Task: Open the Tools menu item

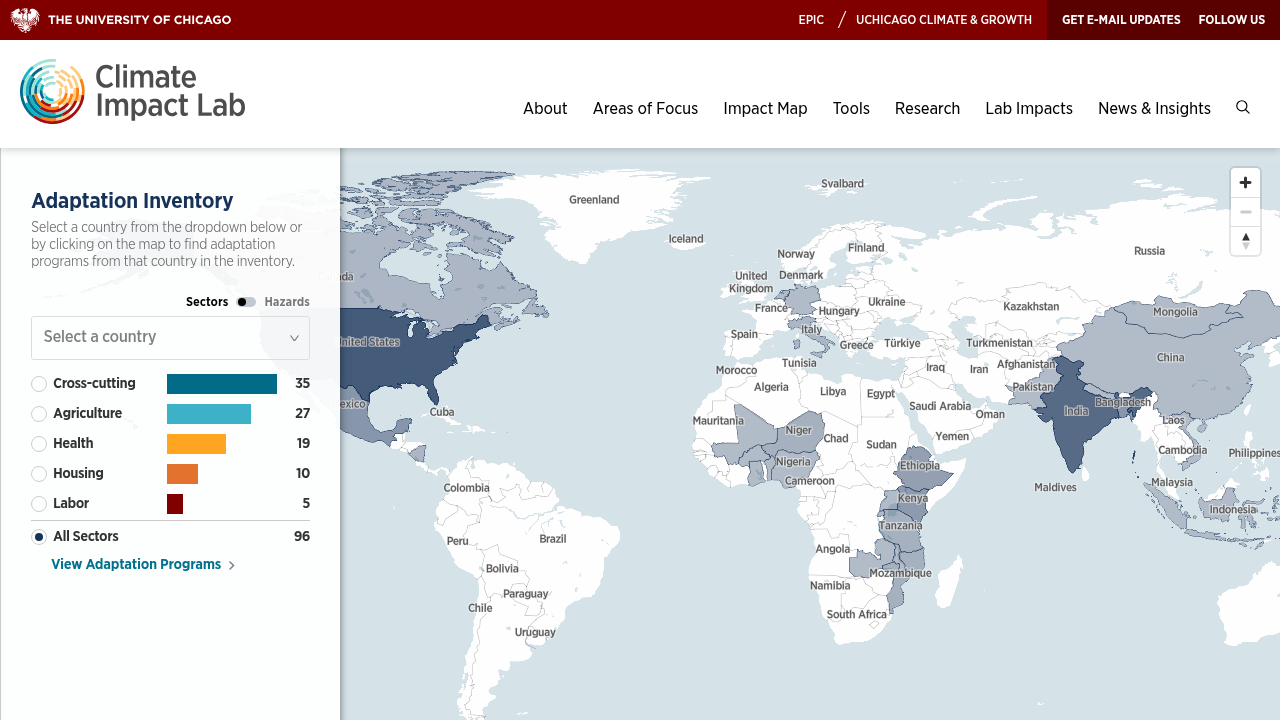Action: tap(851, 108)
